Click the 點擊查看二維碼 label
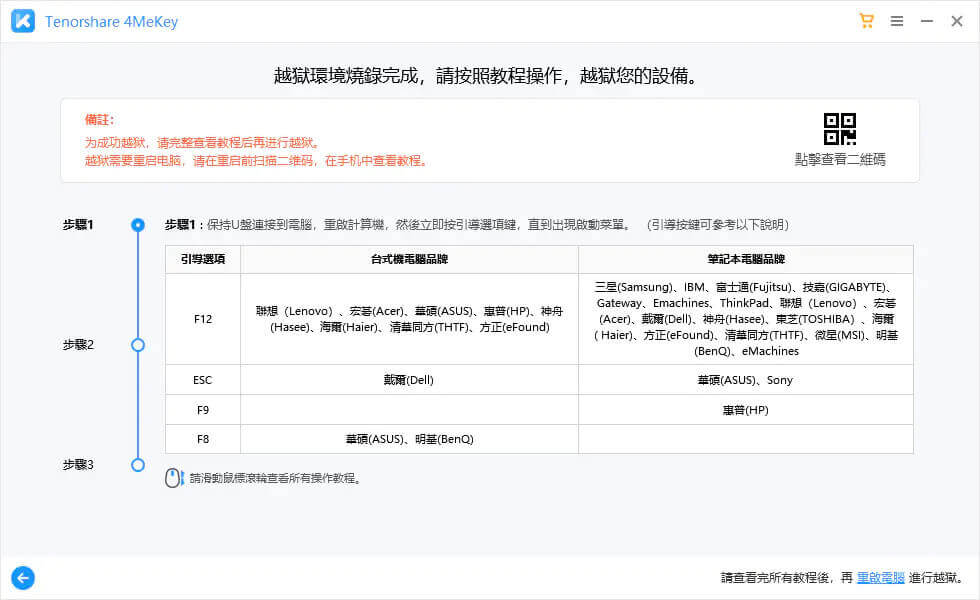 coord(839,159)
